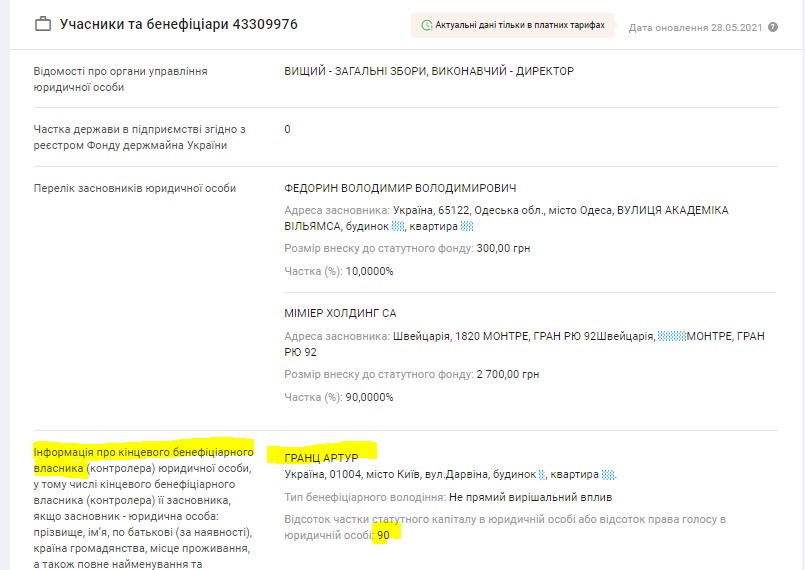Click the 2 700,00 грн contribution amount
Image resolution: width=805 pixels, height=570 pixels.
coord(508,374)
